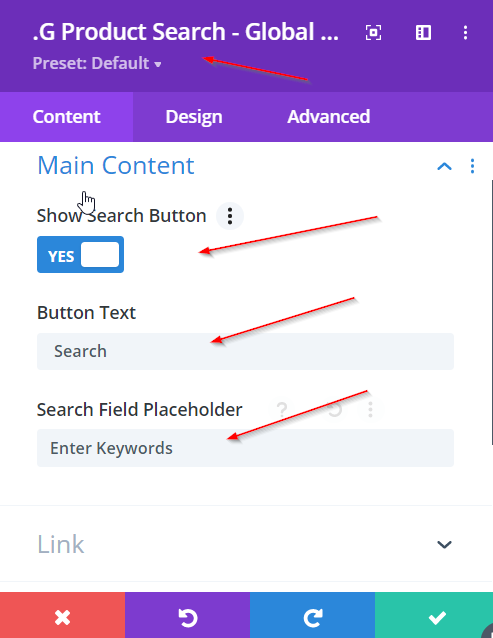The height and width of the screenshot is (638, 493).
Task: Open Main Content section options menu
Action: coord(472,166)
